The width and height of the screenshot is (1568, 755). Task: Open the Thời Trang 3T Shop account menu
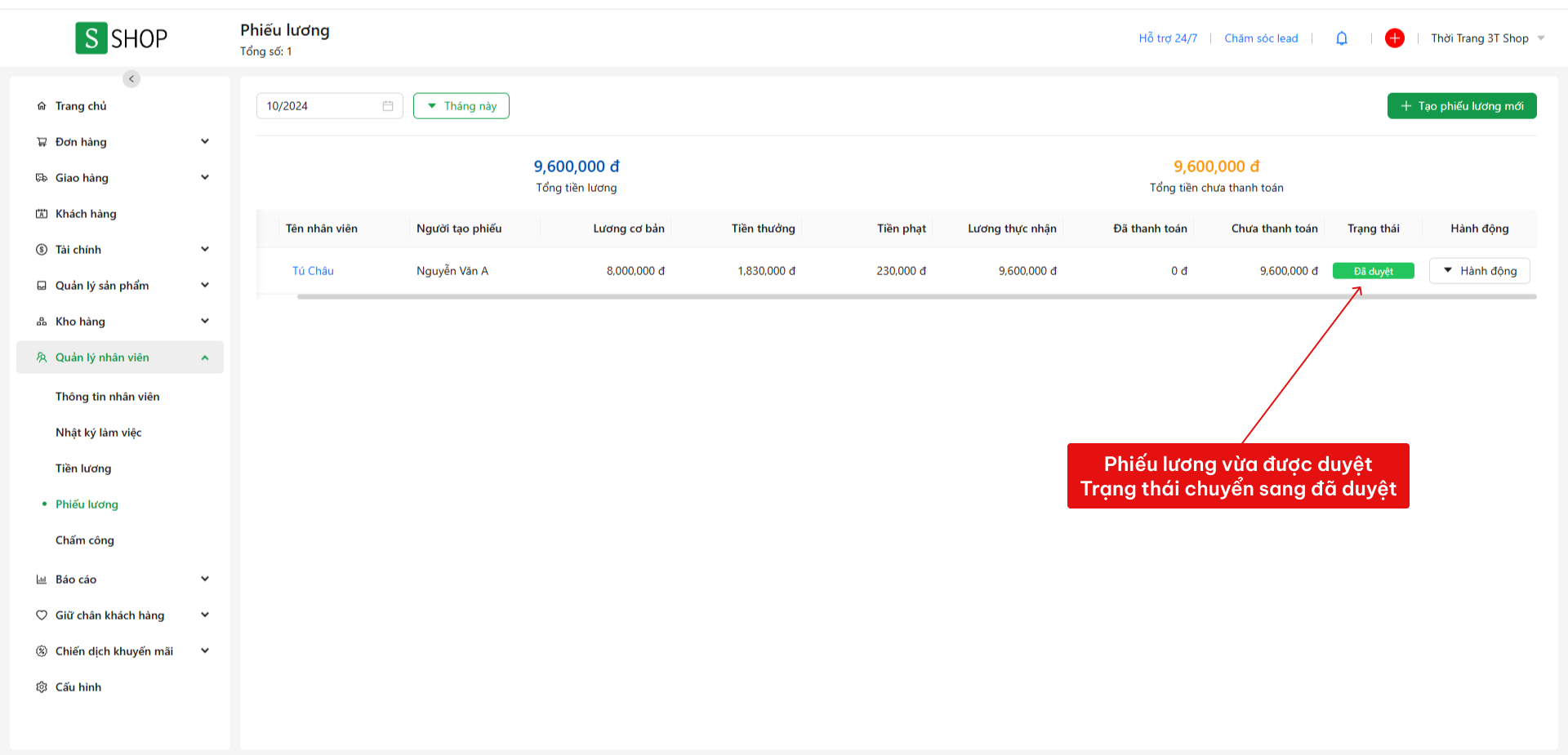[1488, 38]
